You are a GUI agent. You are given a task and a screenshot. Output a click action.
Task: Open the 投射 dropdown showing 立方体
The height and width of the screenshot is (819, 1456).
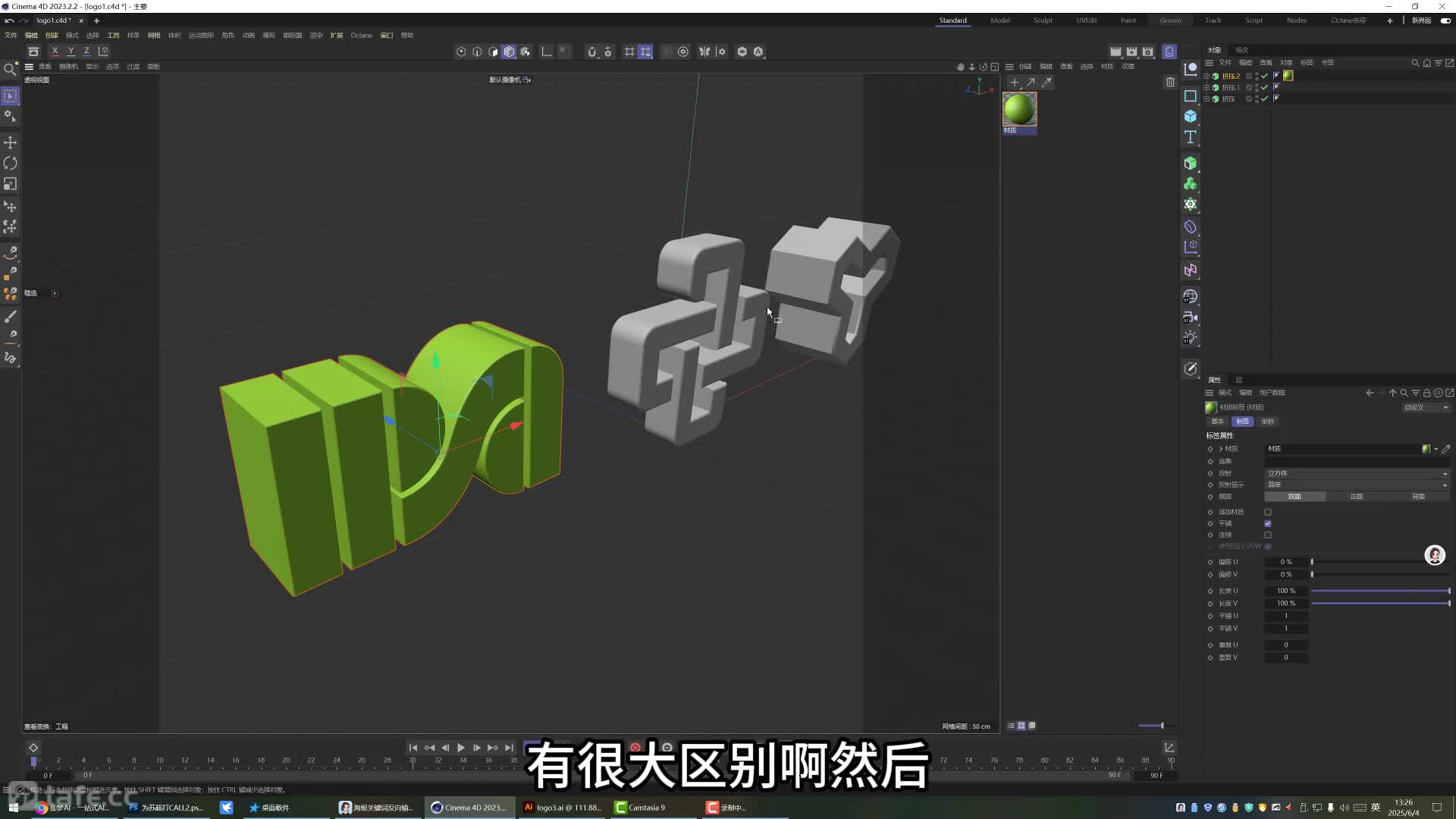1356,473
